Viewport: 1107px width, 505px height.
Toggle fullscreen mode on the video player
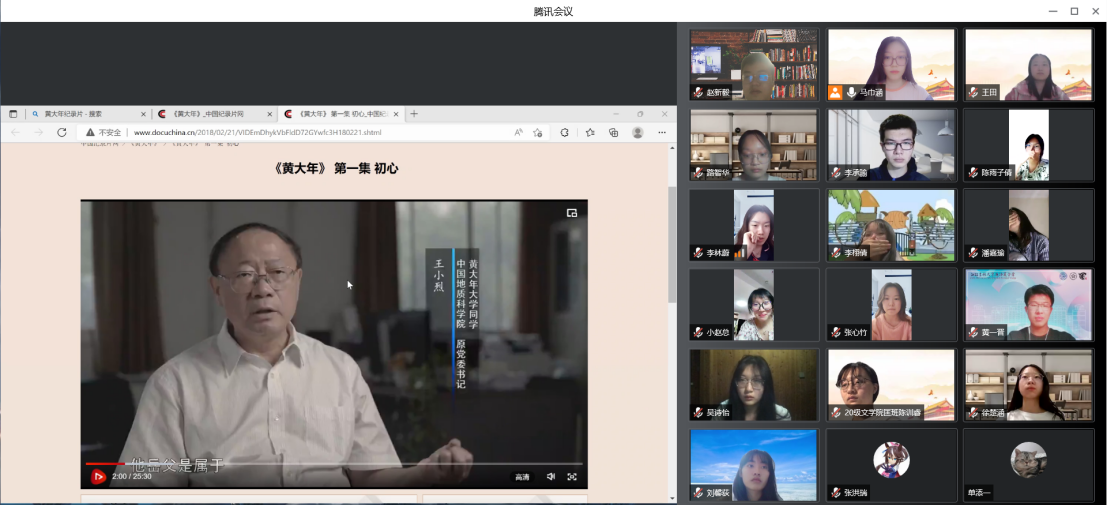[572, 477]
